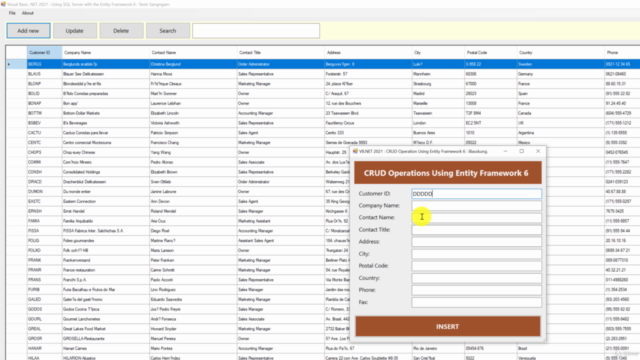Screen dimensions: 640x360
Task: Select the Eastern Connection company cell
Action: (106, 201)
